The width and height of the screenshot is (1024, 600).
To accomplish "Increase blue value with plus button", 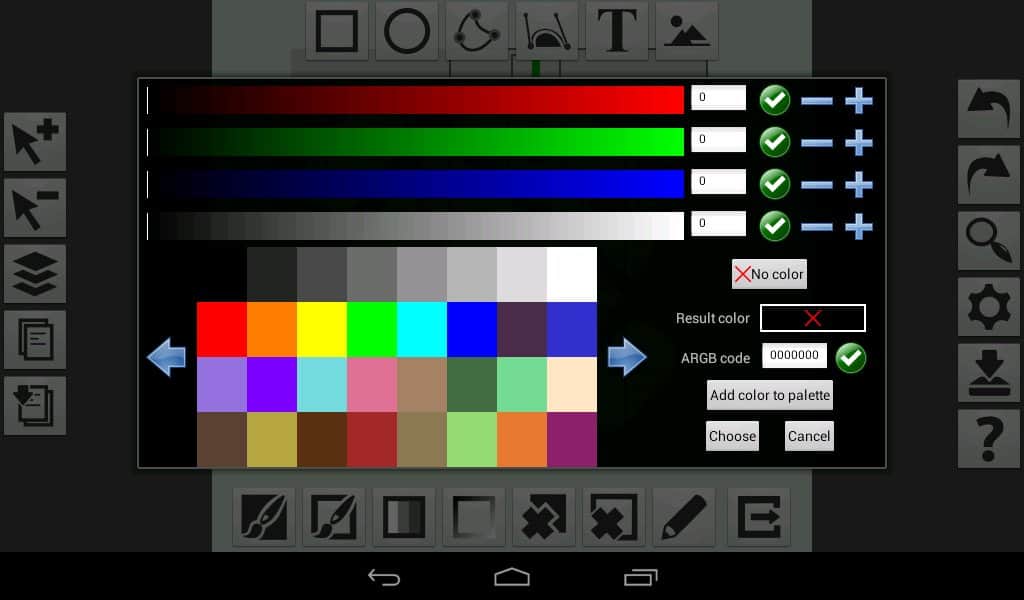I will (858, 185).
